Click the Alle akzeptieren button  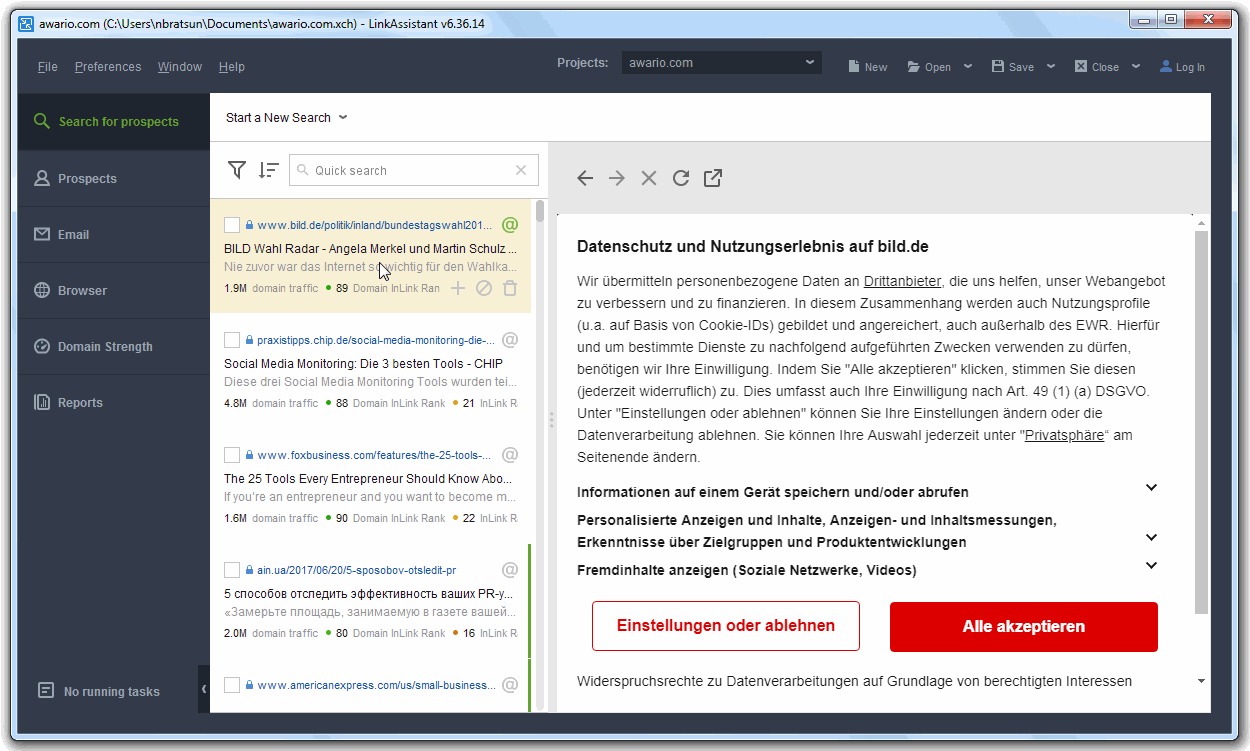click(1023, 627)
